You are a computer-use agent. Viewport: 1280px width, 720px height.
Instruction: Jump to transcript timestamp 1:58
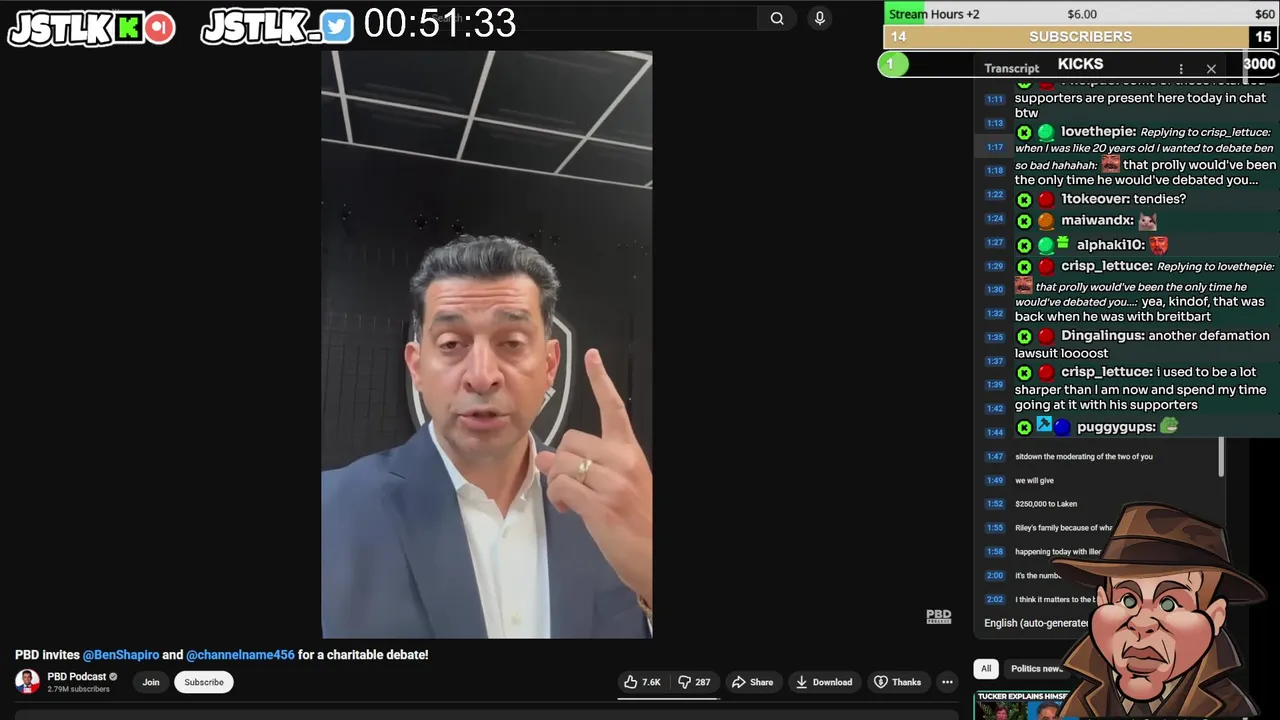[994, 552]
